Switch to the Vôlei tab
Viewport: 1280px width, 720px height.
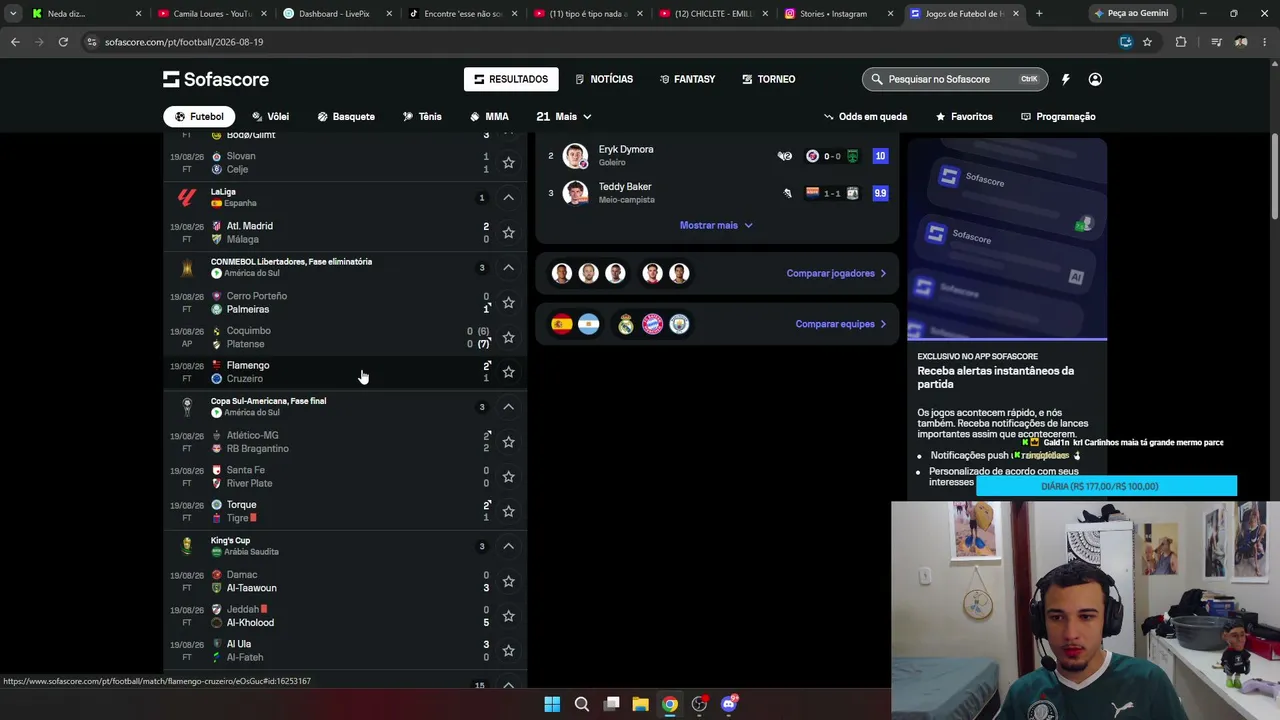(x=270, y=117)
